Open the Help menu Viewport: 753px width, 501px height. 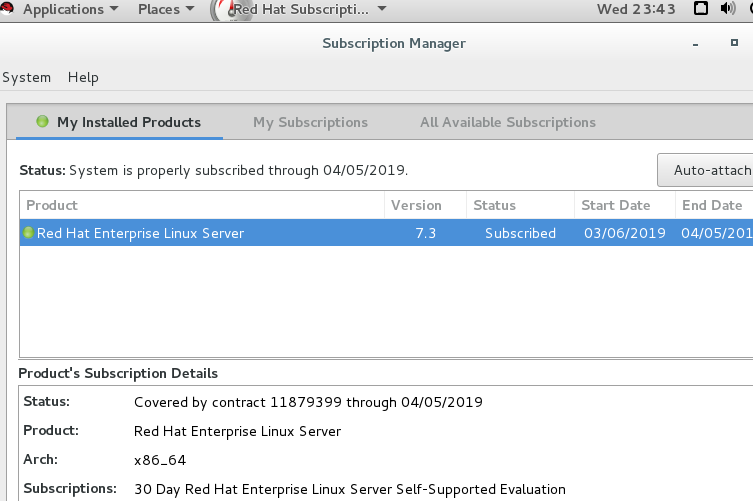tap(83, 77)
